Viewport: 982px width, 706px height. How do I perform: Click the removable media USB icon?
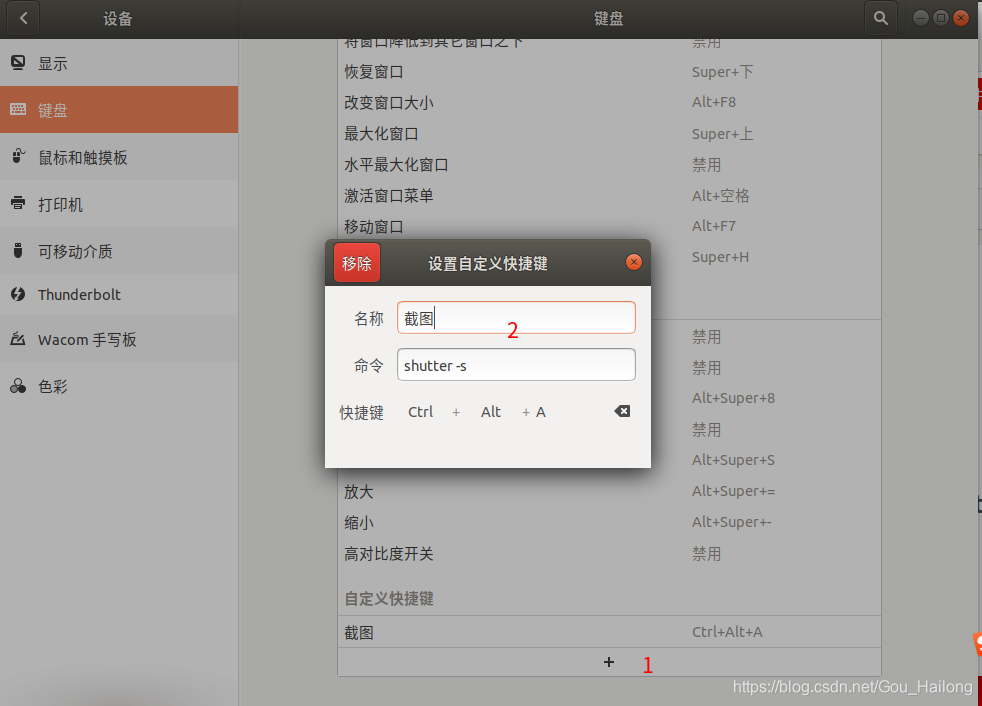(18, 251)
